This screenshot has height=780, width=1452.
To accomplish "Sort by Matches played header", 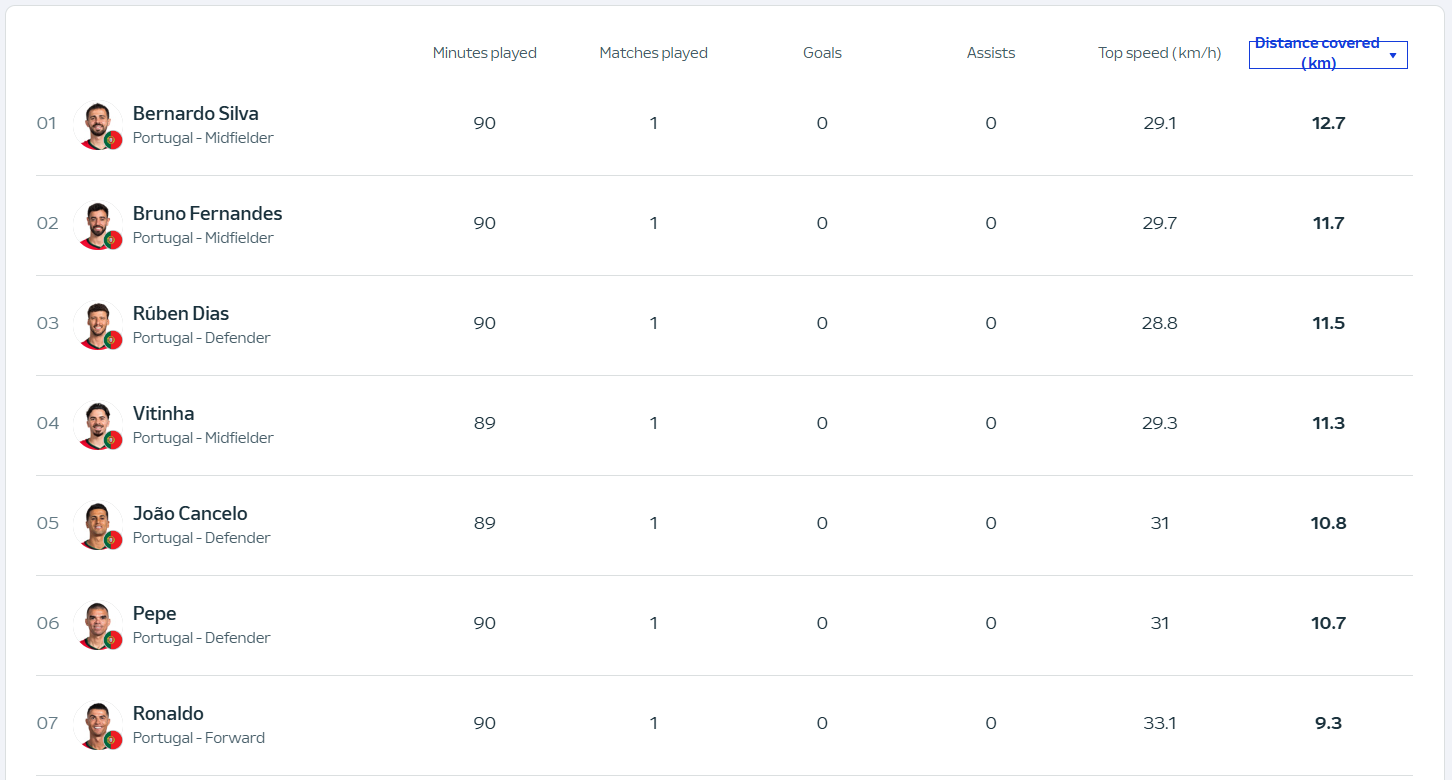I will click(x=653, y=53).
